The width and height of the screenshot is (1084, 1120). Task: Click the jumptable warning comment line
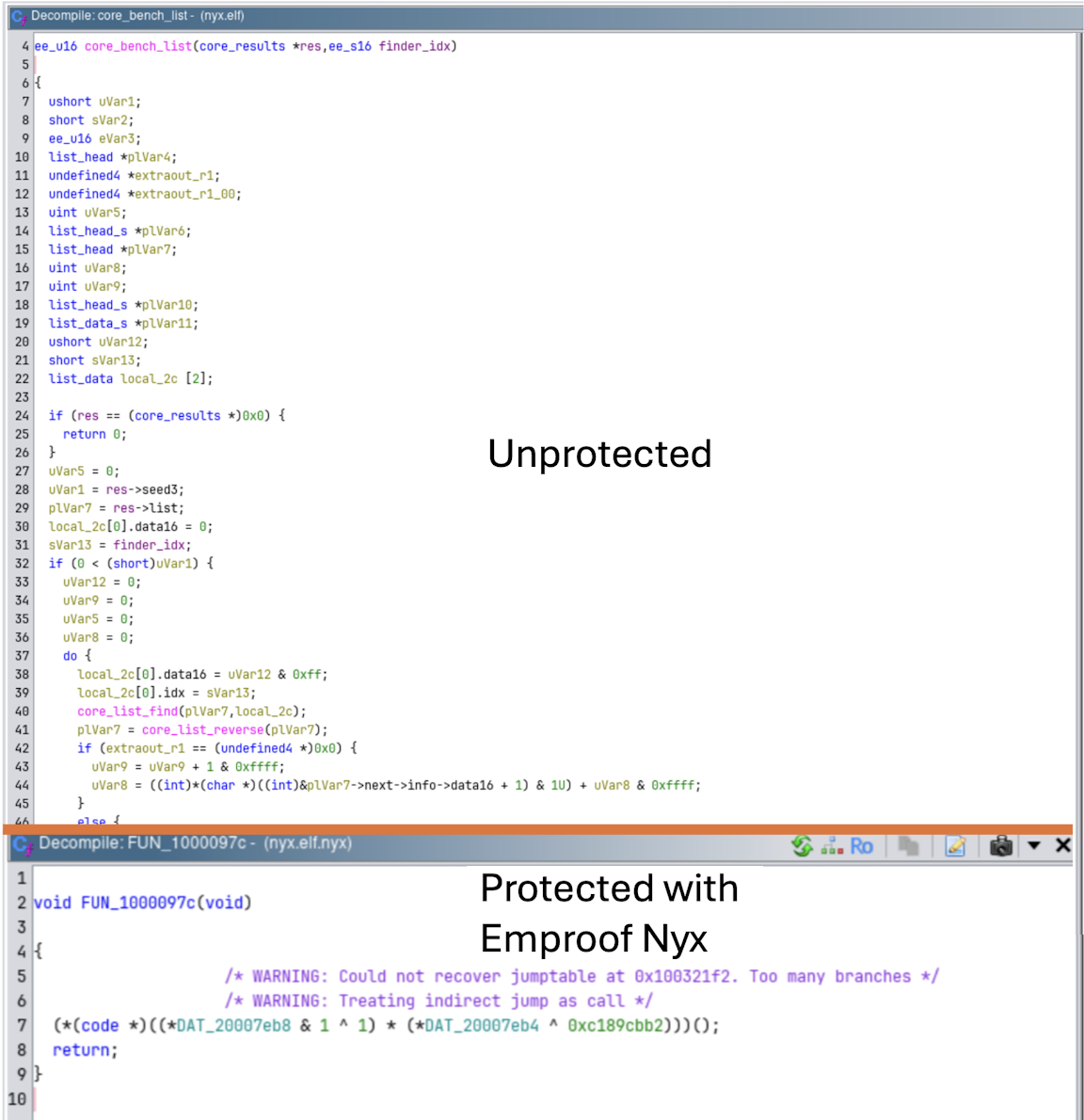coord(581,976)
